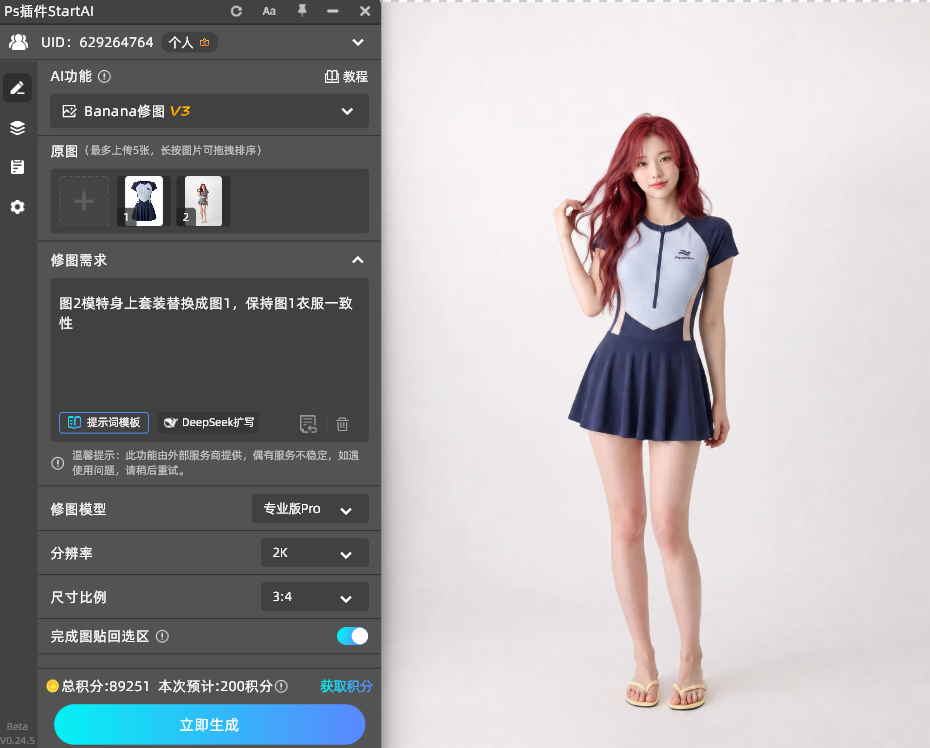930x748 pixels.
Task: Open the Banana修图 V3 function dropdown
Action: click(x=209, y=111)
